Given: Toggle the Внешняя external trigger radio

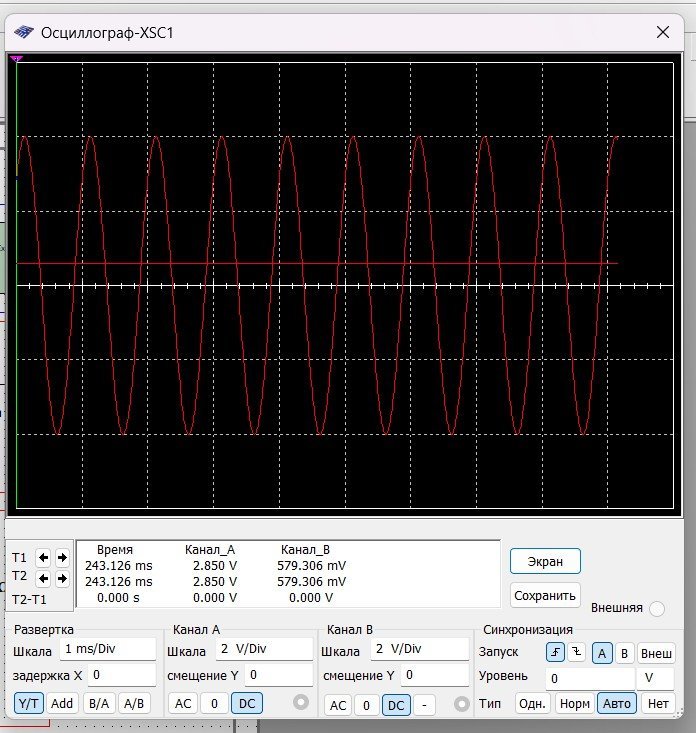Looking at the screenshot, I should pos(657,608).
